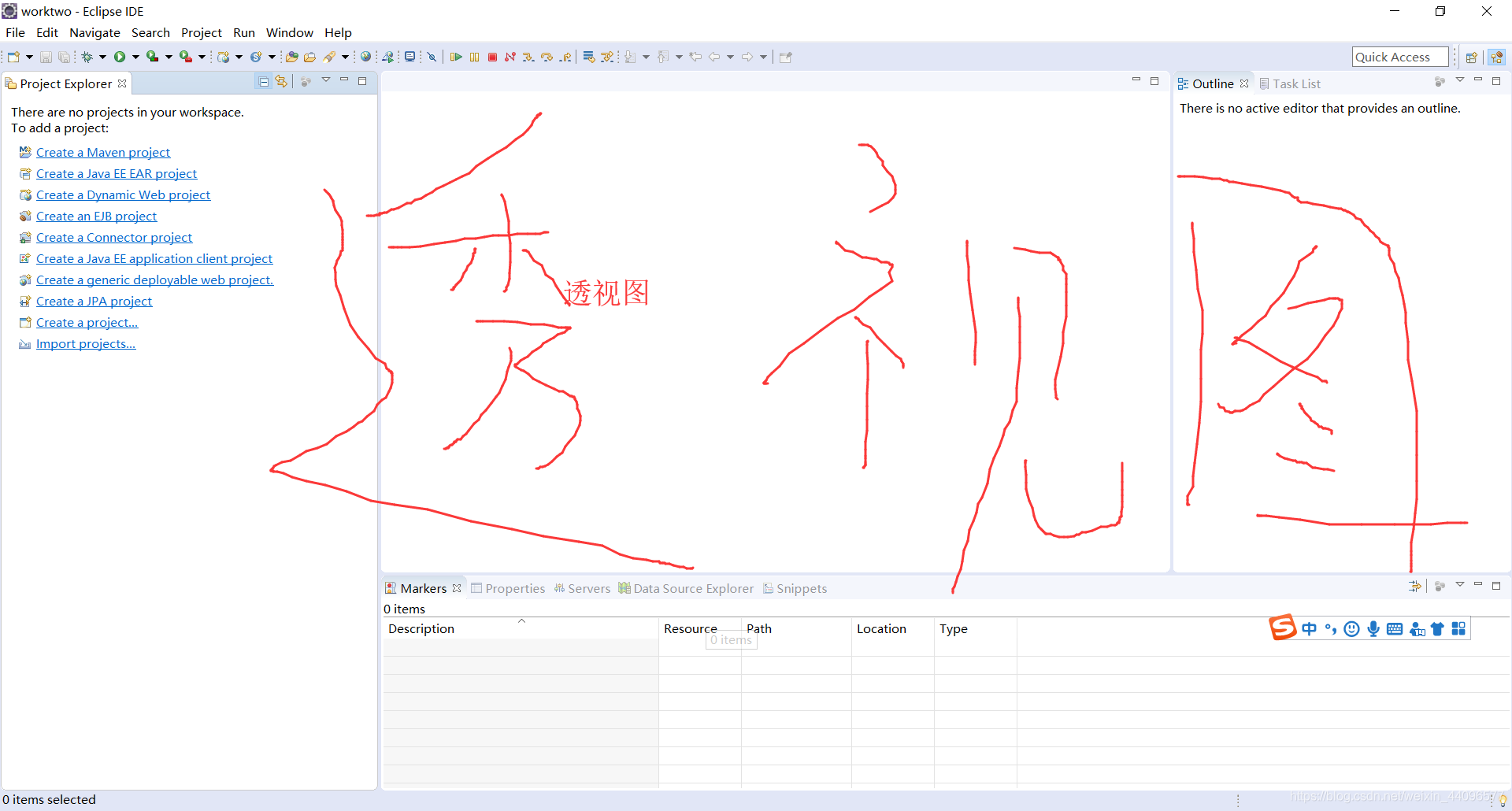Screen dimensions: 1512x811
Task: Click the Save All toolbar icon
Action: tap(64, 57)
